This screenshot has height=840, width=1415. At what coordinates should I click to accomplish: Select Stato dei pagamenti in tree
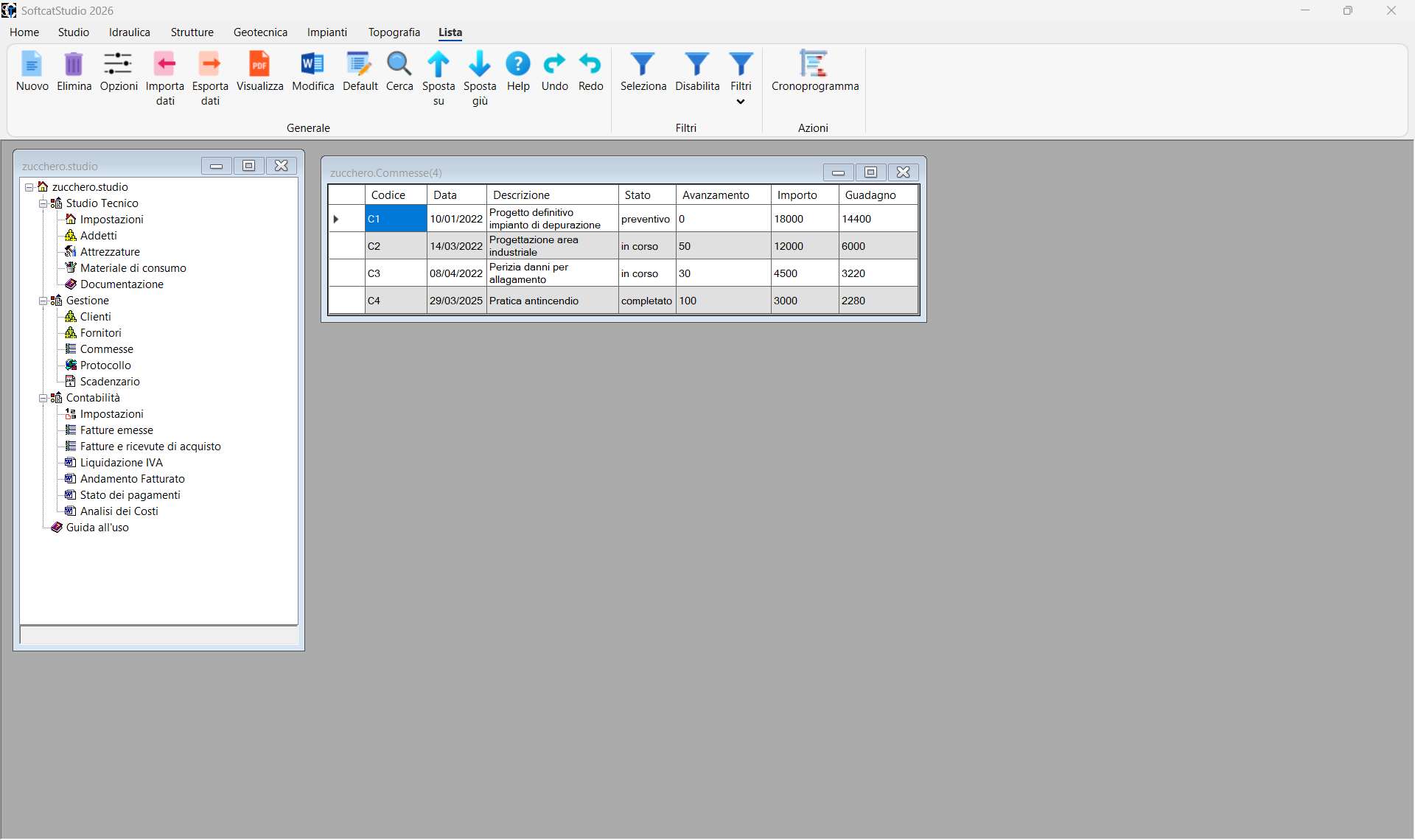(130, 495)
